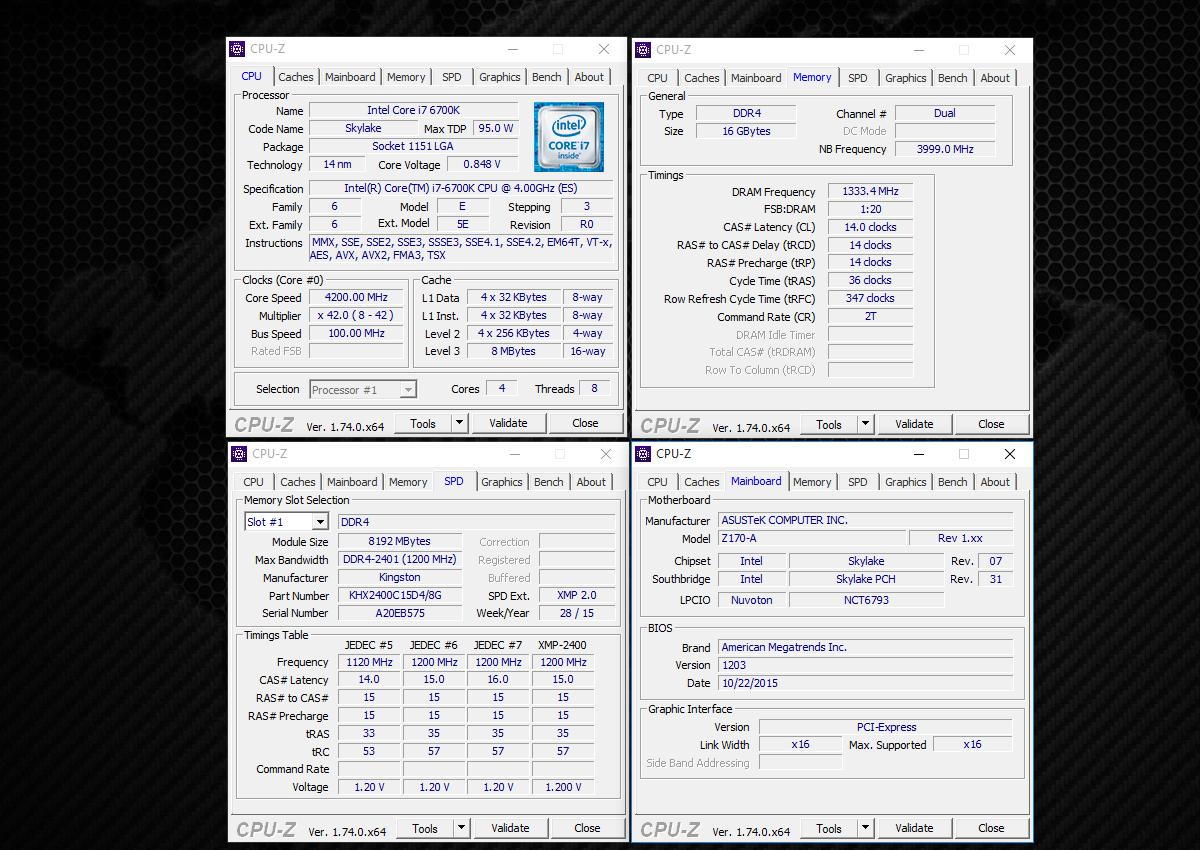The image size is (1200, 850).
Task: Click the CPU-Z app icon in the Memory window title bar
Action: point(643,50)
